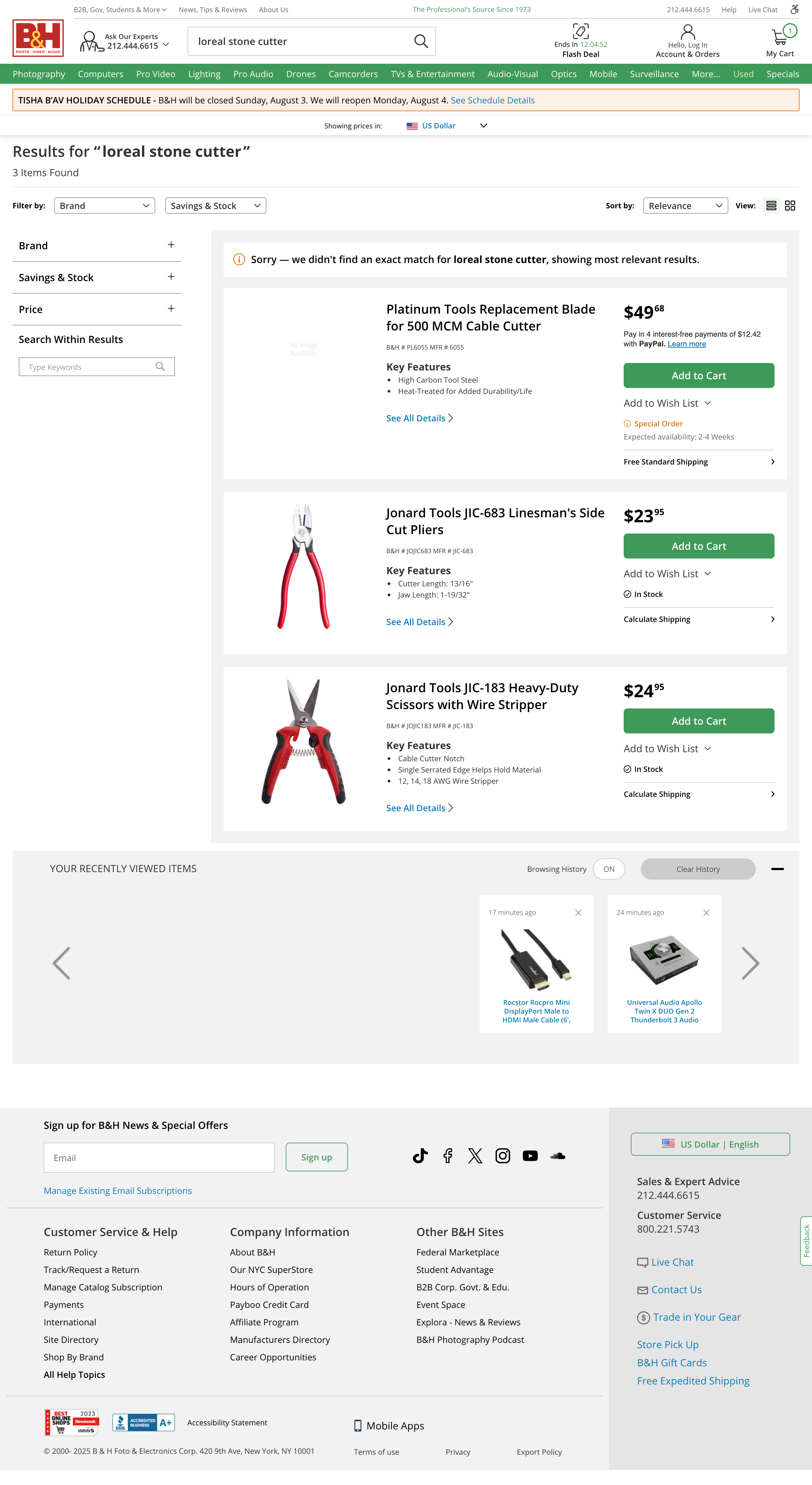Open B&H TikTok page icon
Image resolution: width=812 pixels, height=1485 pixels.
coord(420,1155)
